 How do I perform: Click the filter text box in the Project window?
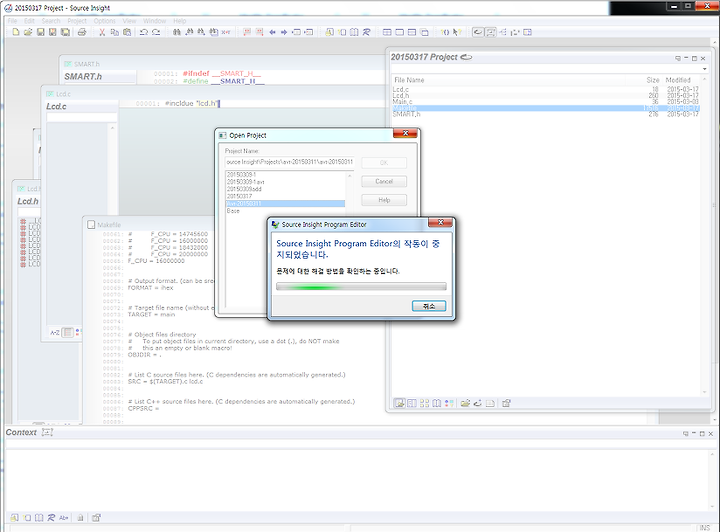click(x=546, y=69)
